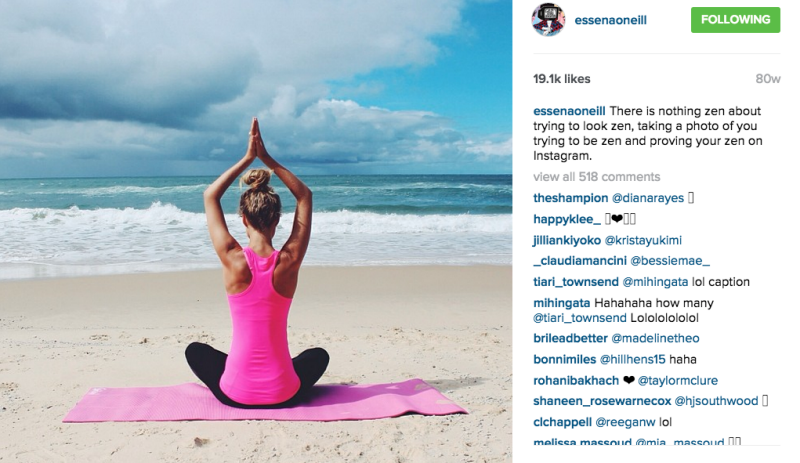Image resolution: width=800 pixels, height=463 pixels.
Task: Visit happyklee_ commenter profile
Action: [567, 220]
